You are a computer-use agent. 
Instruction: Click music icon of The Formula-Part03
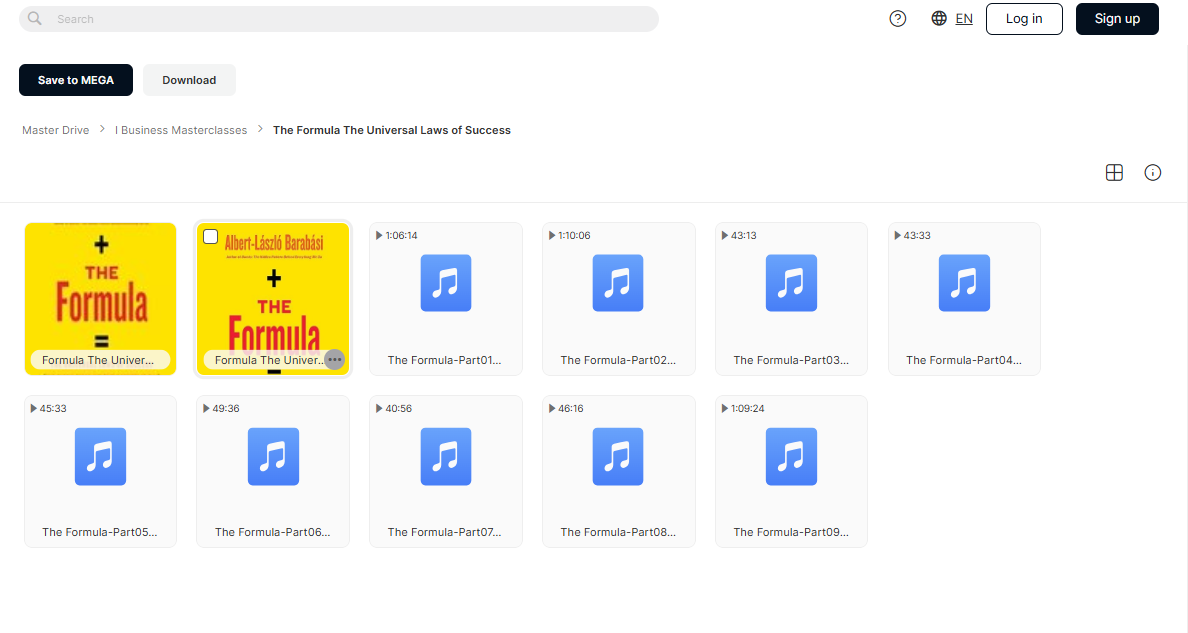click(x=791, y=283)
